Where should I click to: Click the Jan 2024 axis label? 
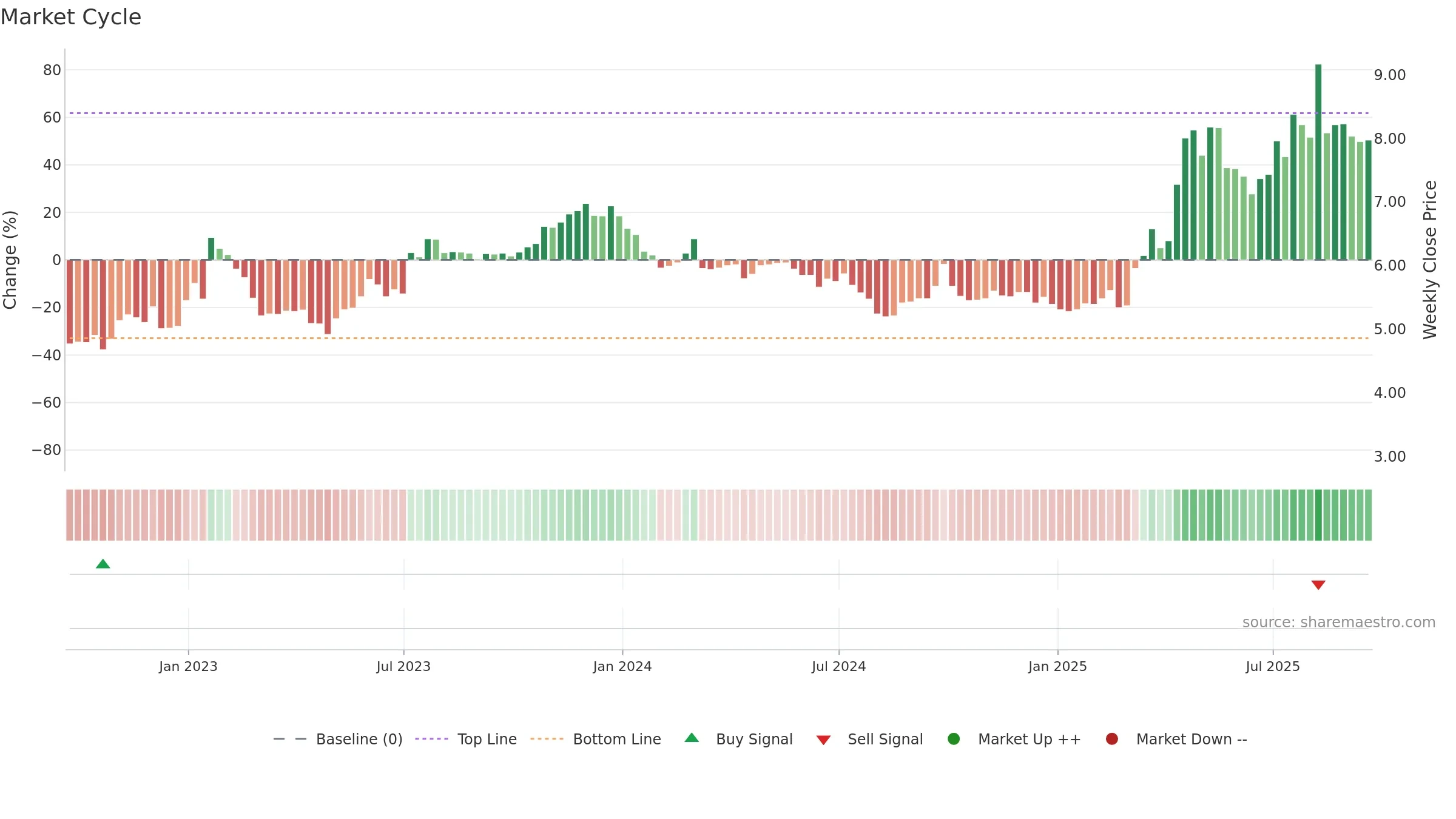(622, 667)
